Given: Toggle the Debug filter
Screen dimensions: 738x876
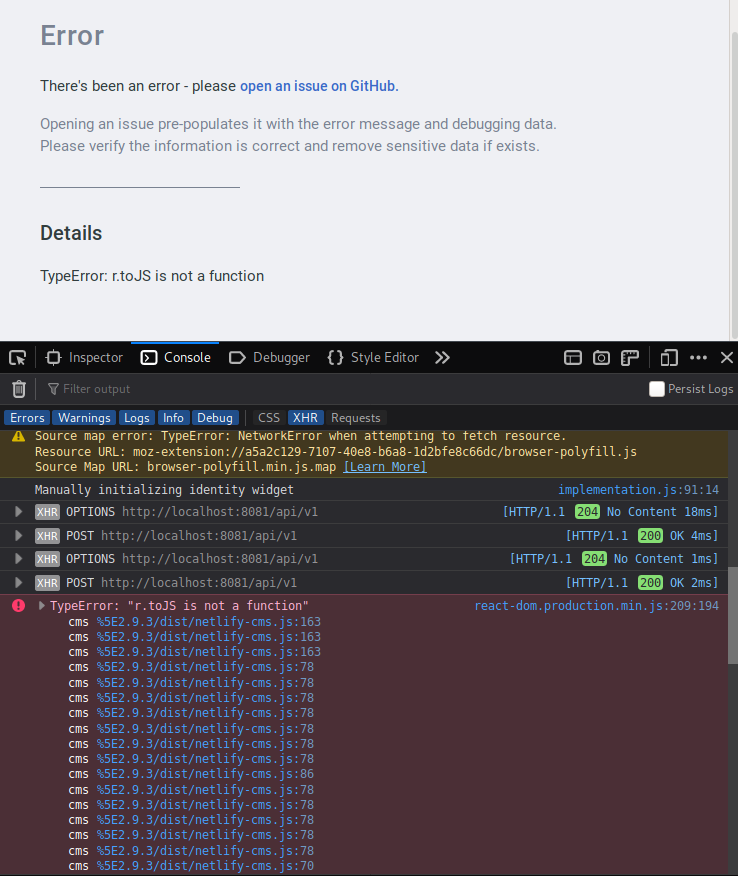Looking at the screenshot, I should (215, 418).
